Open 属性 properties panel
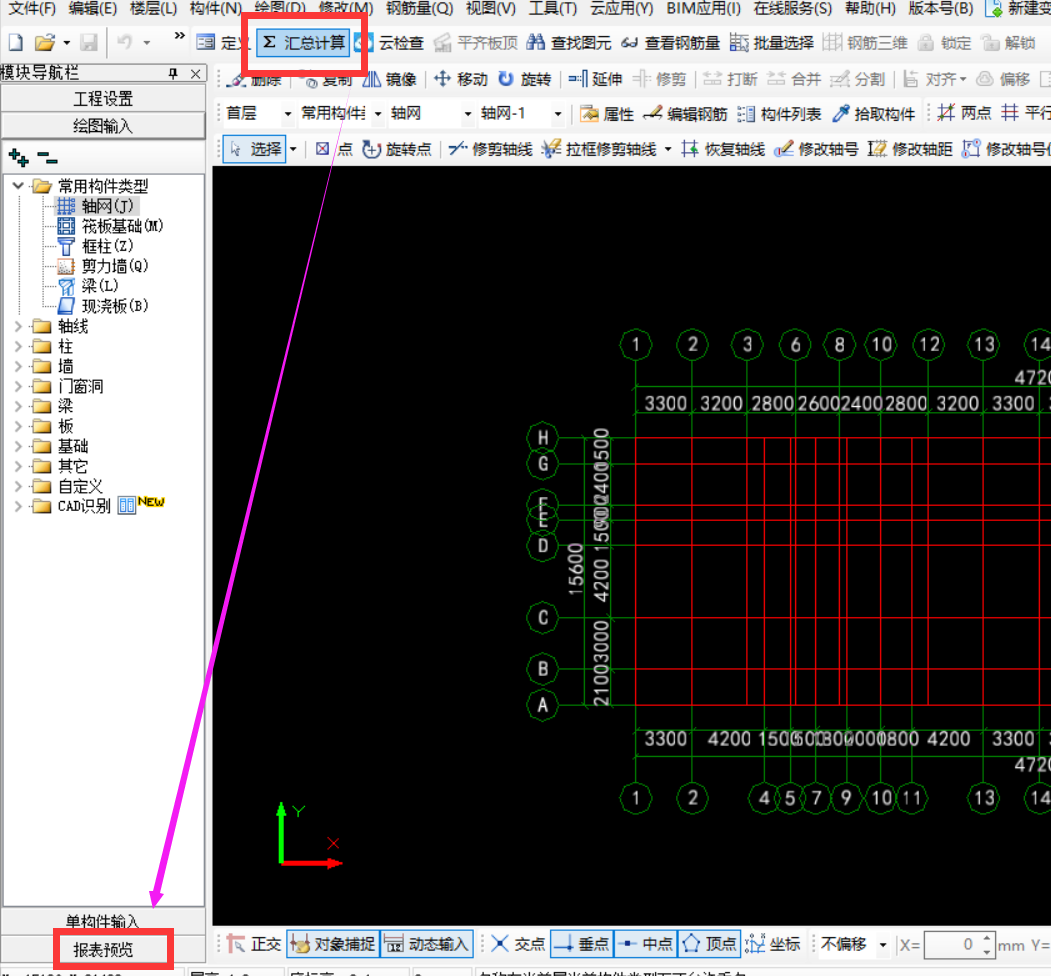 (x=607, y=113)
